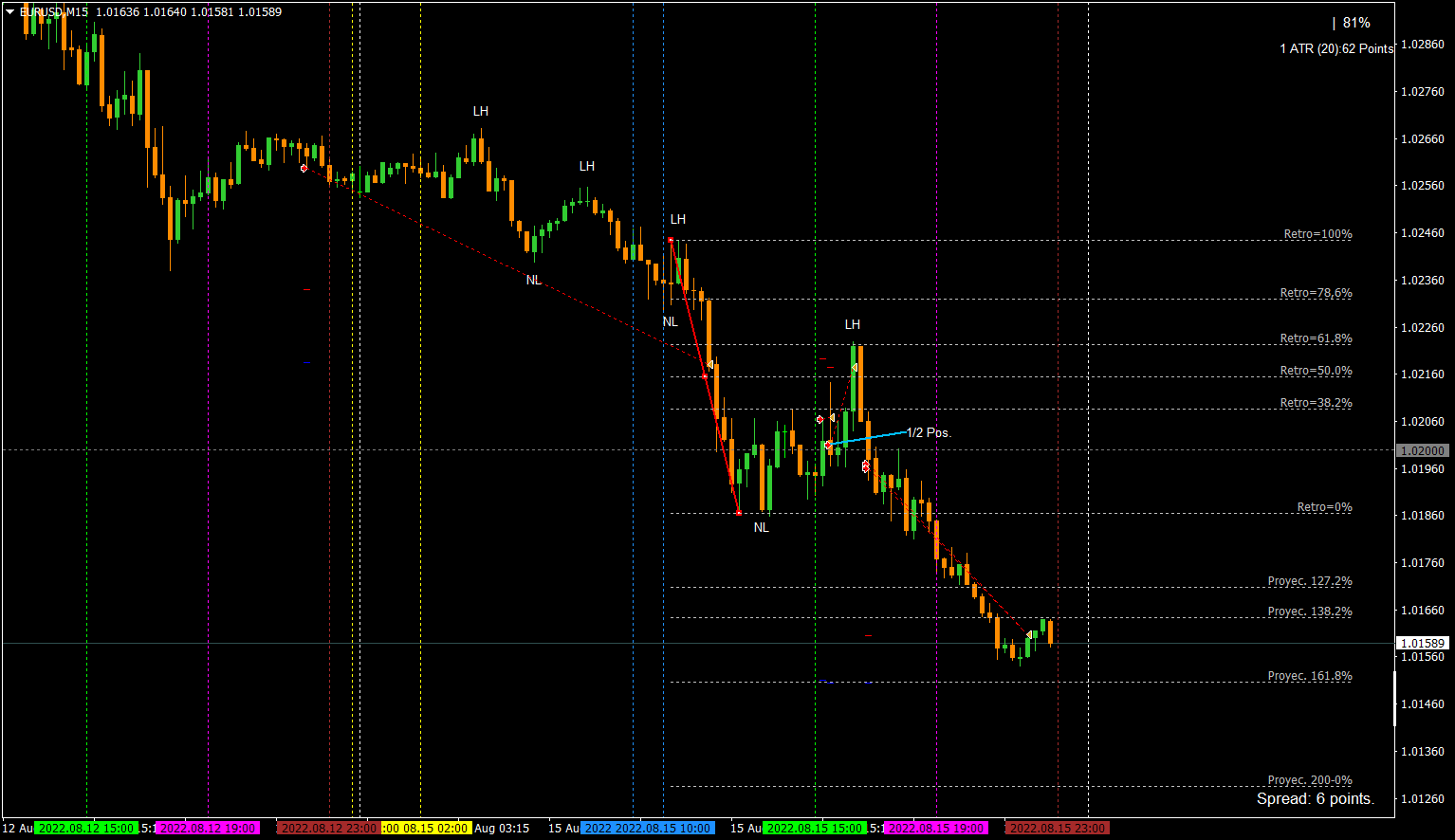Click the 1.01260 price on the scale
The height and width of the screenshot is (840, 1455).
1423,798
